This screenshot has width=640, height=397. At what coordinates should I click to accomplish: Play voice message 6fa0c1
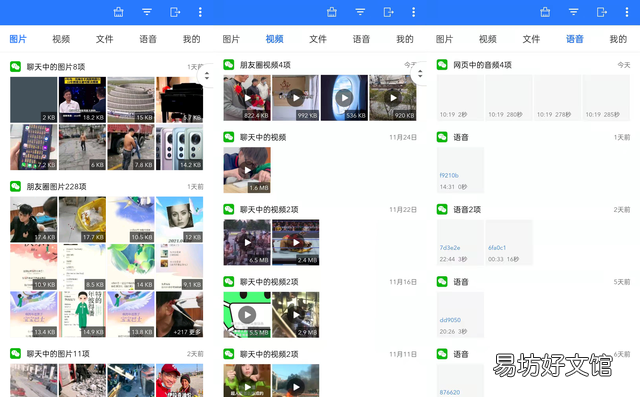click(509, 242)
